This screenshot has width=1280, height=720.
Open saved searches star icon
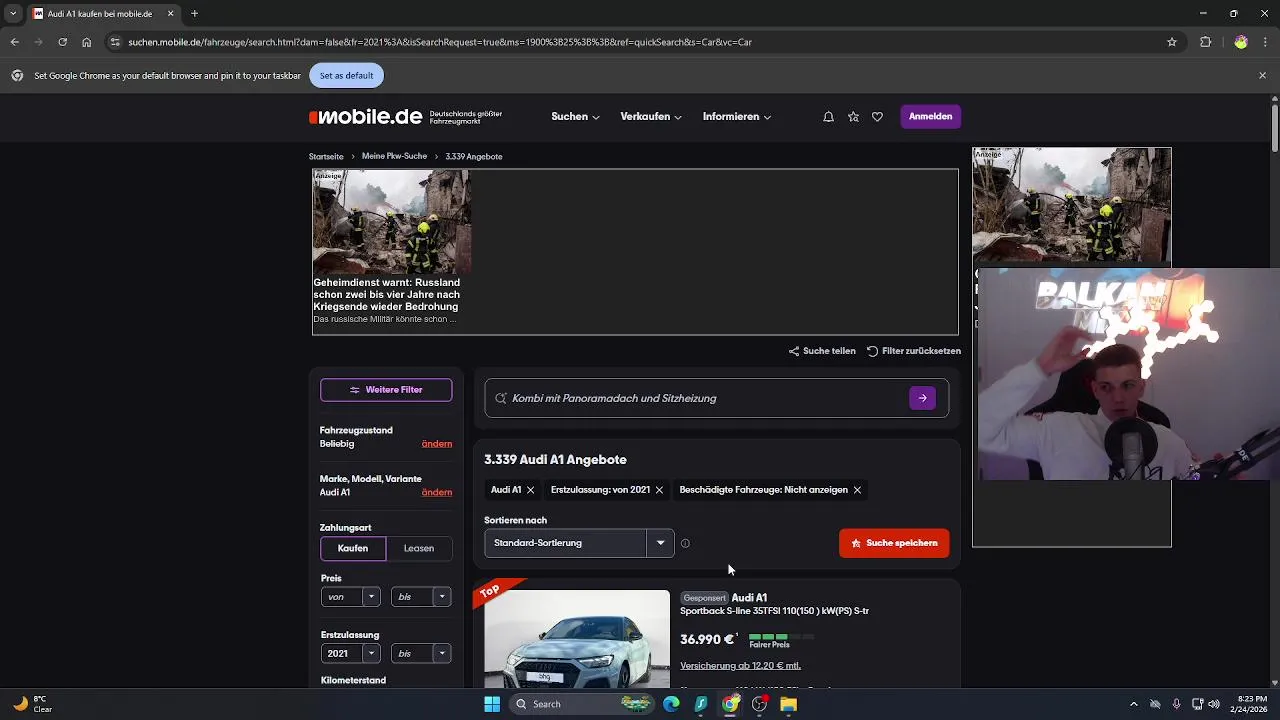(x=853, y=117)
